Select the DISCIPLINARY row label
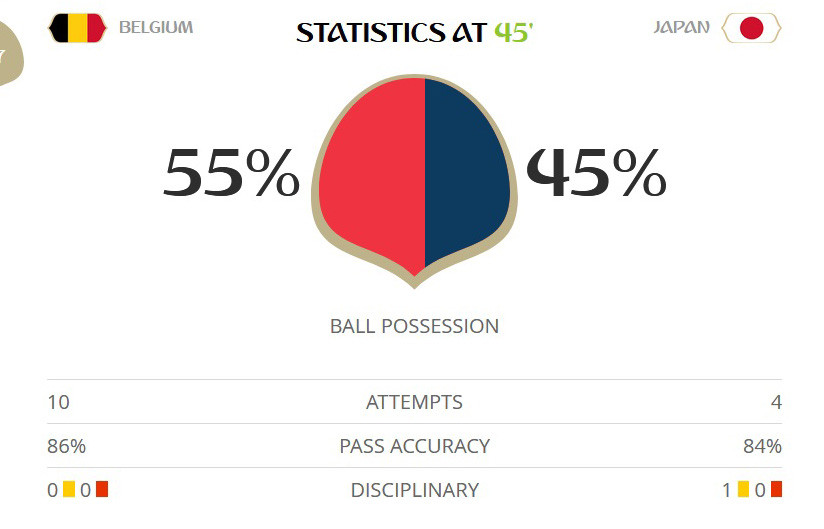 click(x=414, y=490)
